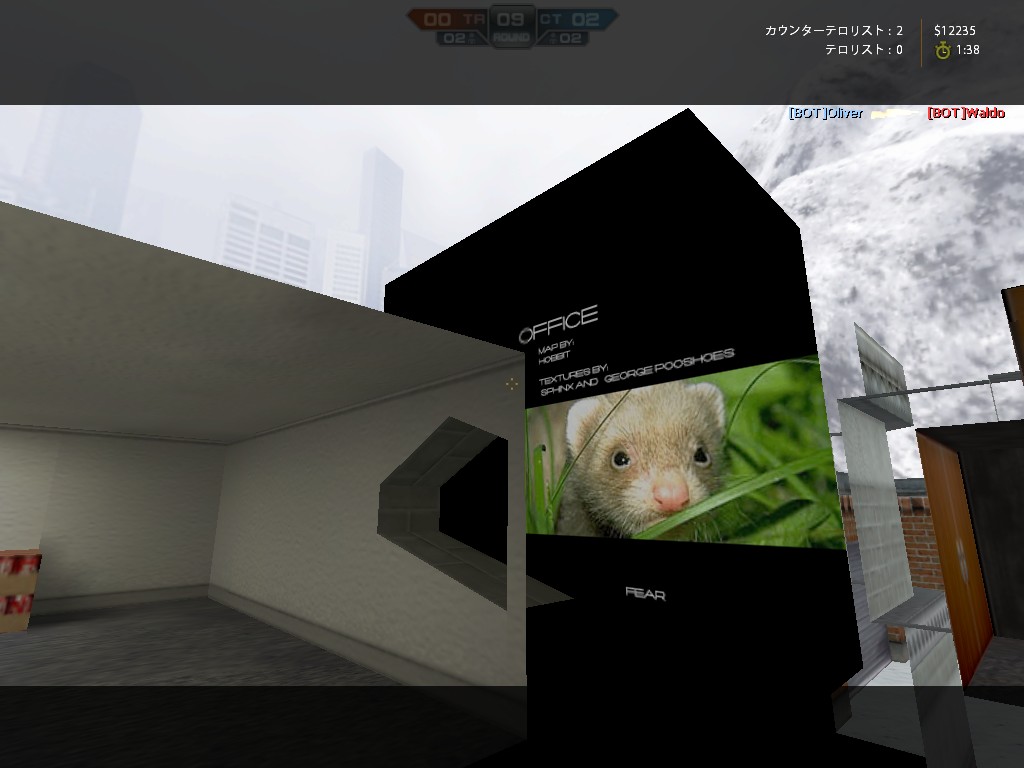Click the OFFICE title on the black wall

point(558,324)
